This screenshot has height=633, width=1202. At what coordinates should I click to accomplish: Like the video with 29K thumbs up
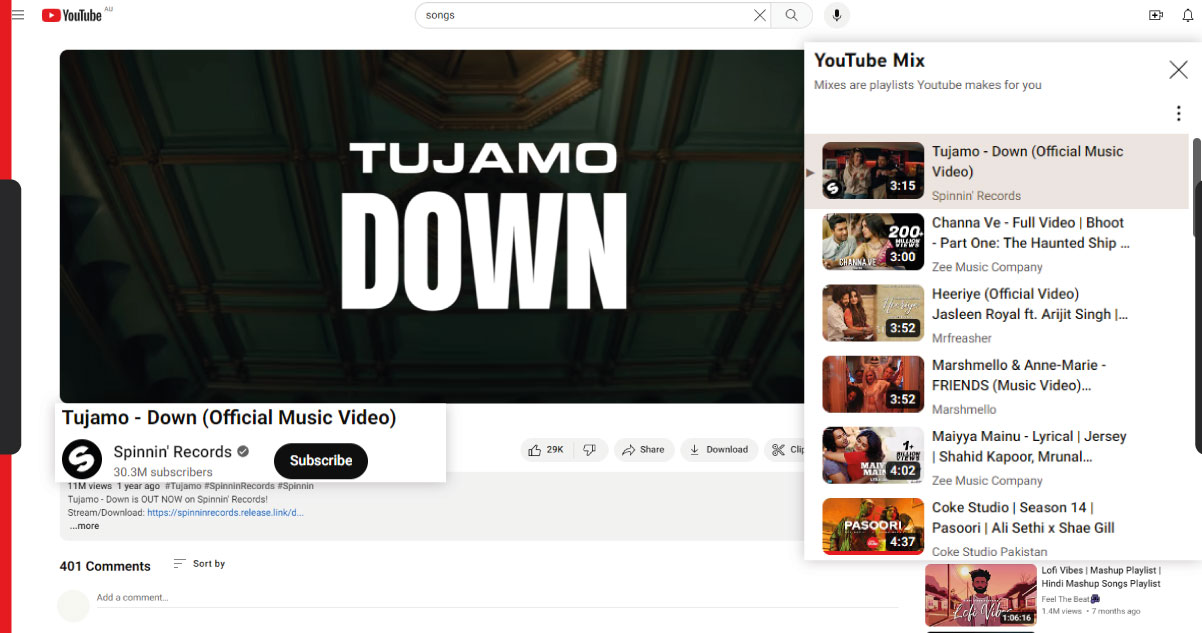click(x=547, y=450)
